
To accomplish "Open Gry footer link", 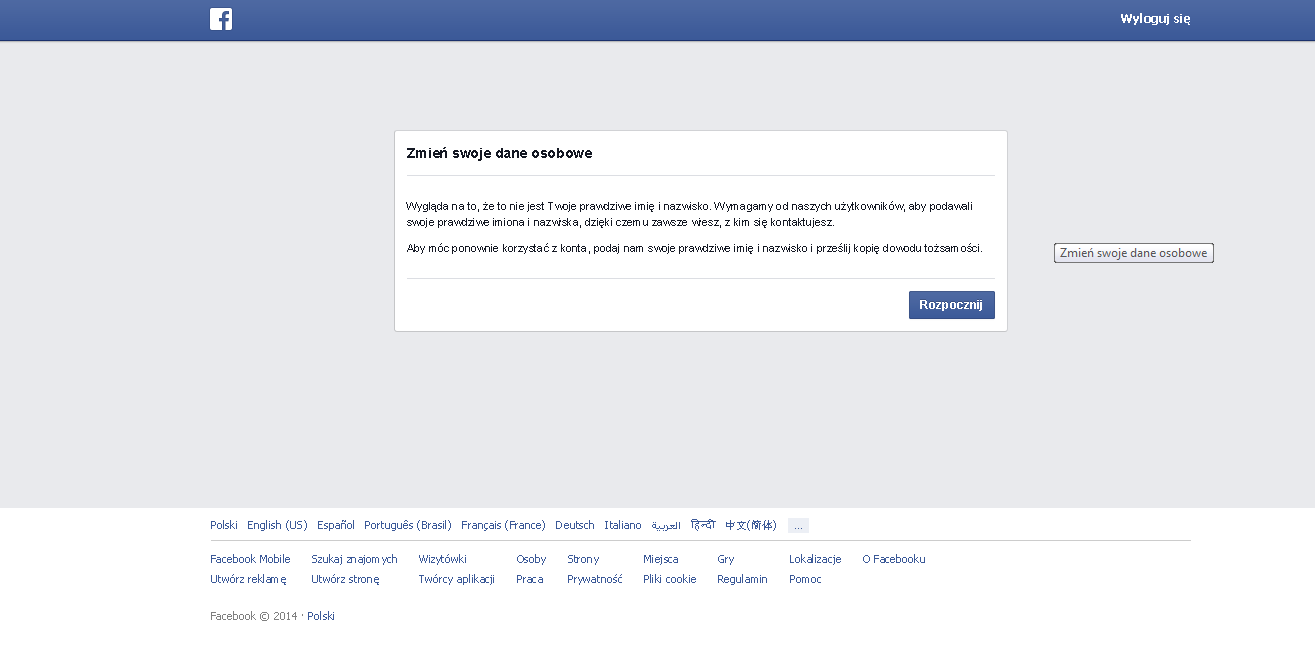I will (x=726, y=559).
